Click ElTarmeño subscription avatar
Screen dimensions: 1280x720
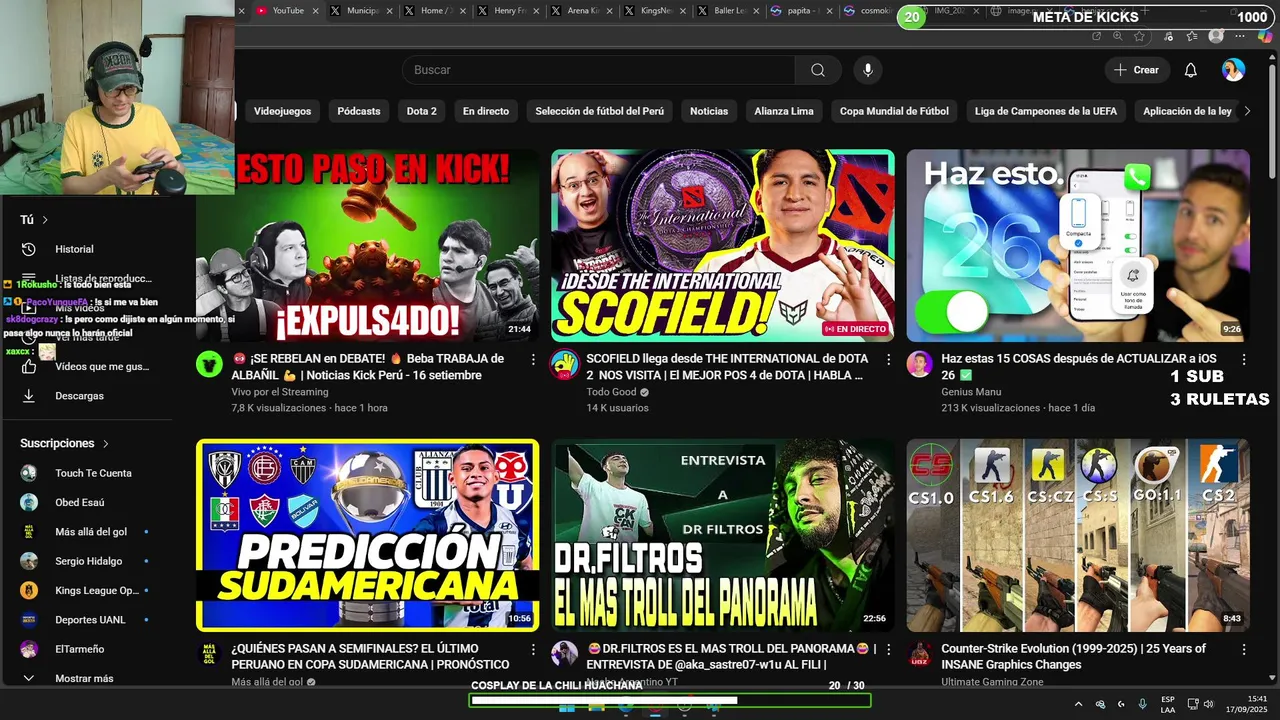pyautogui.click(x=29, y=649)
